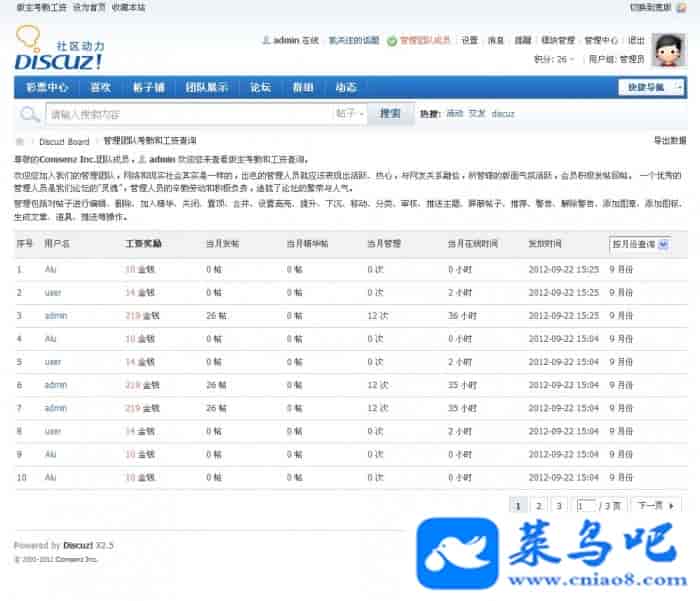Image resolution: width=700 pixels, height=601 pixels.
Task: Open the 设置 settings link
Action: 469,41
